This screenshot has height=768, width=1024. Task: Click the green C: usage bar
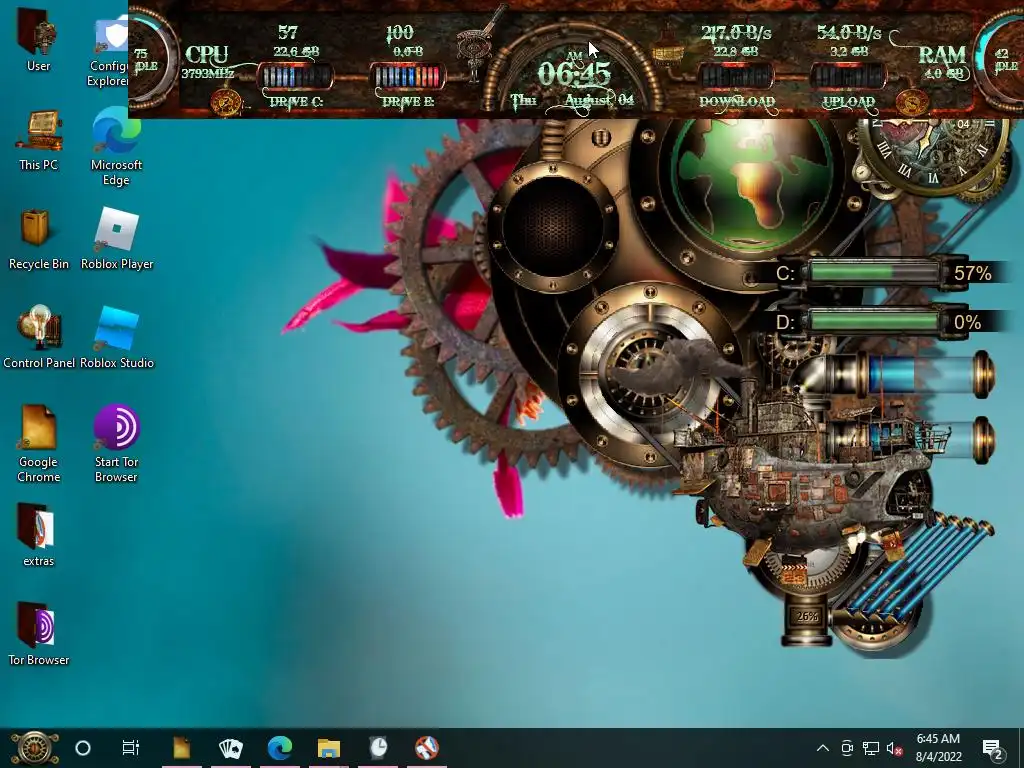873,272
